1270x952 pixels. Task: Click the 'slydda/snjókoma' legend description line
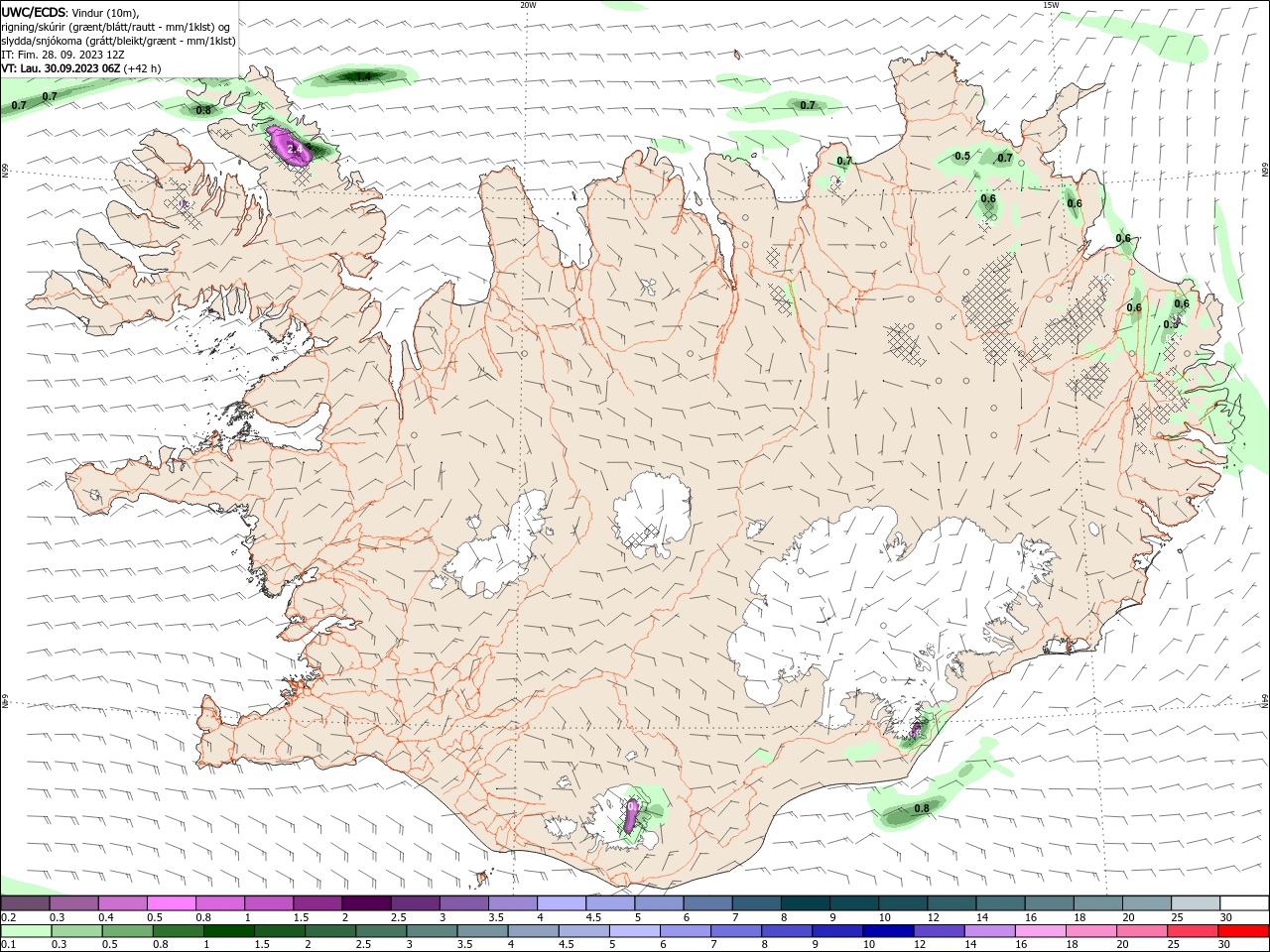(118, 41)
